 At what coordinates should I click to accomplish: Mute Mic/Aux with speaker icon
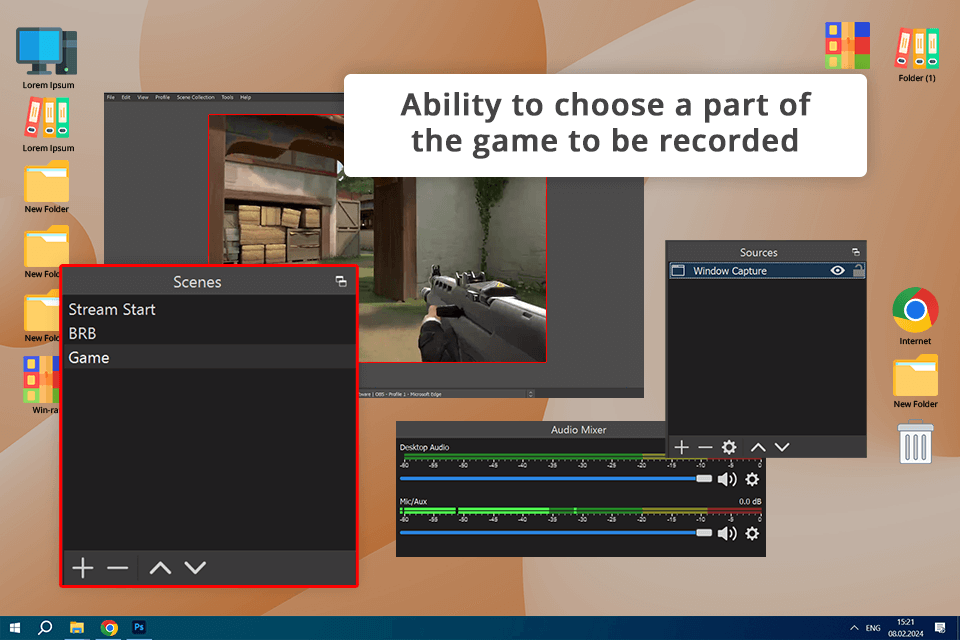(x=727, y=533)
